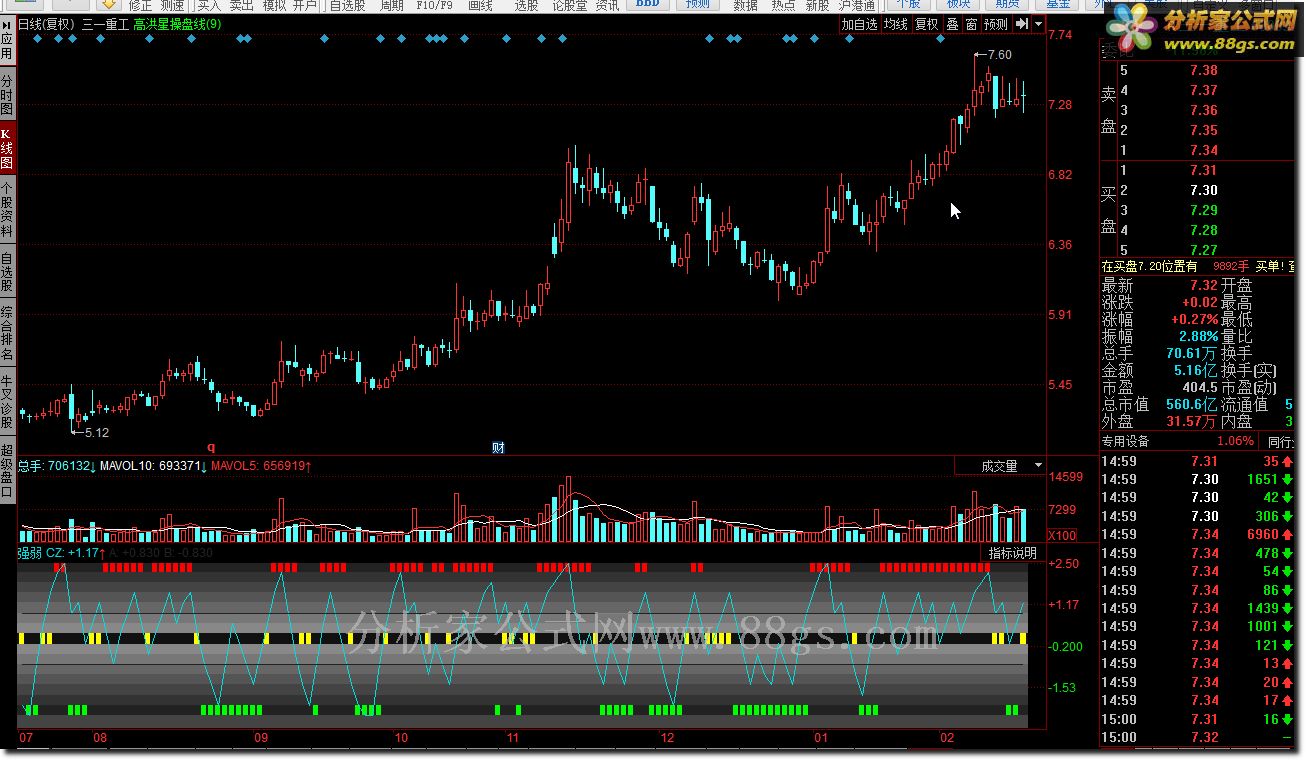The image size is (1306, 760).
Task: Click the 测速 toolbar item
Action: coord(172,5)
